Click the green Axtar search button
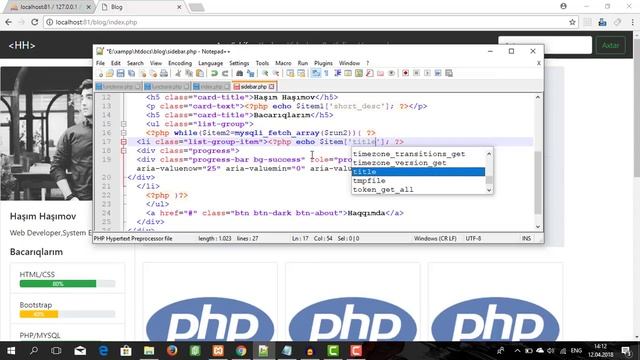The width and height of the screenshot is (640, 360). (x=611, y=45)
